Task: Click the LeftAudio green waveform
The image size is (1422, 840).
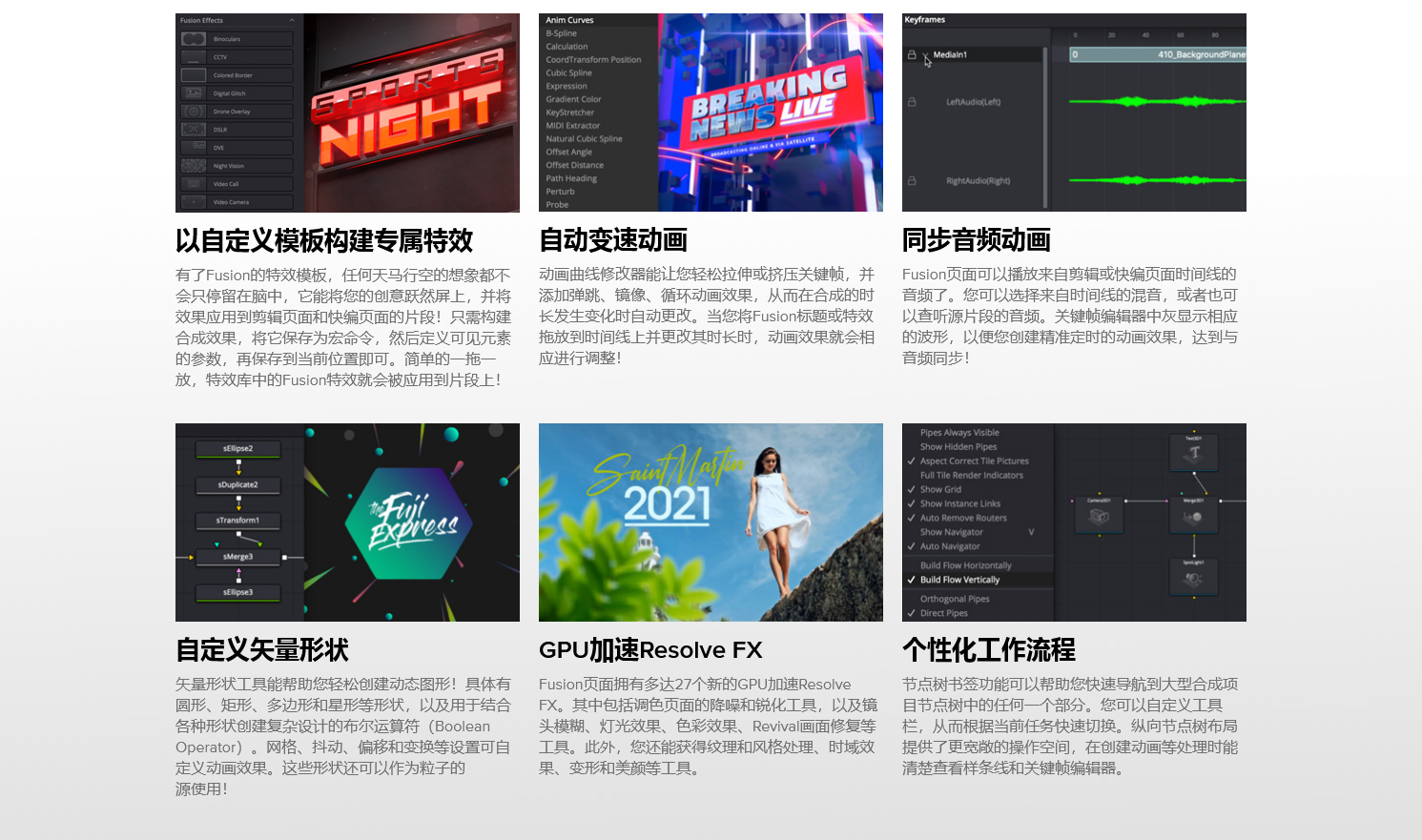Action: 1158,101
